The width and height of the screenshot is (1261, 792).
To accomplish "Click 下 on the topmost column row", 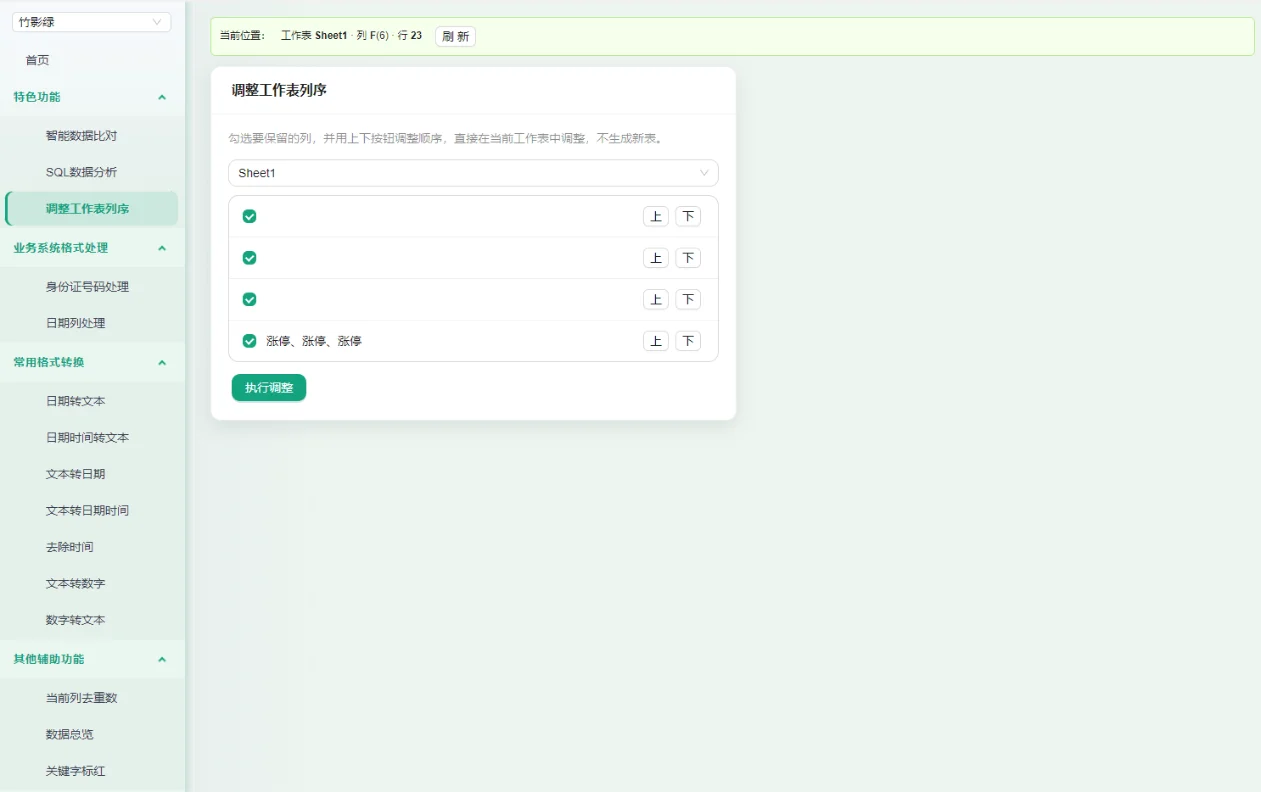I will pos(688,216).
